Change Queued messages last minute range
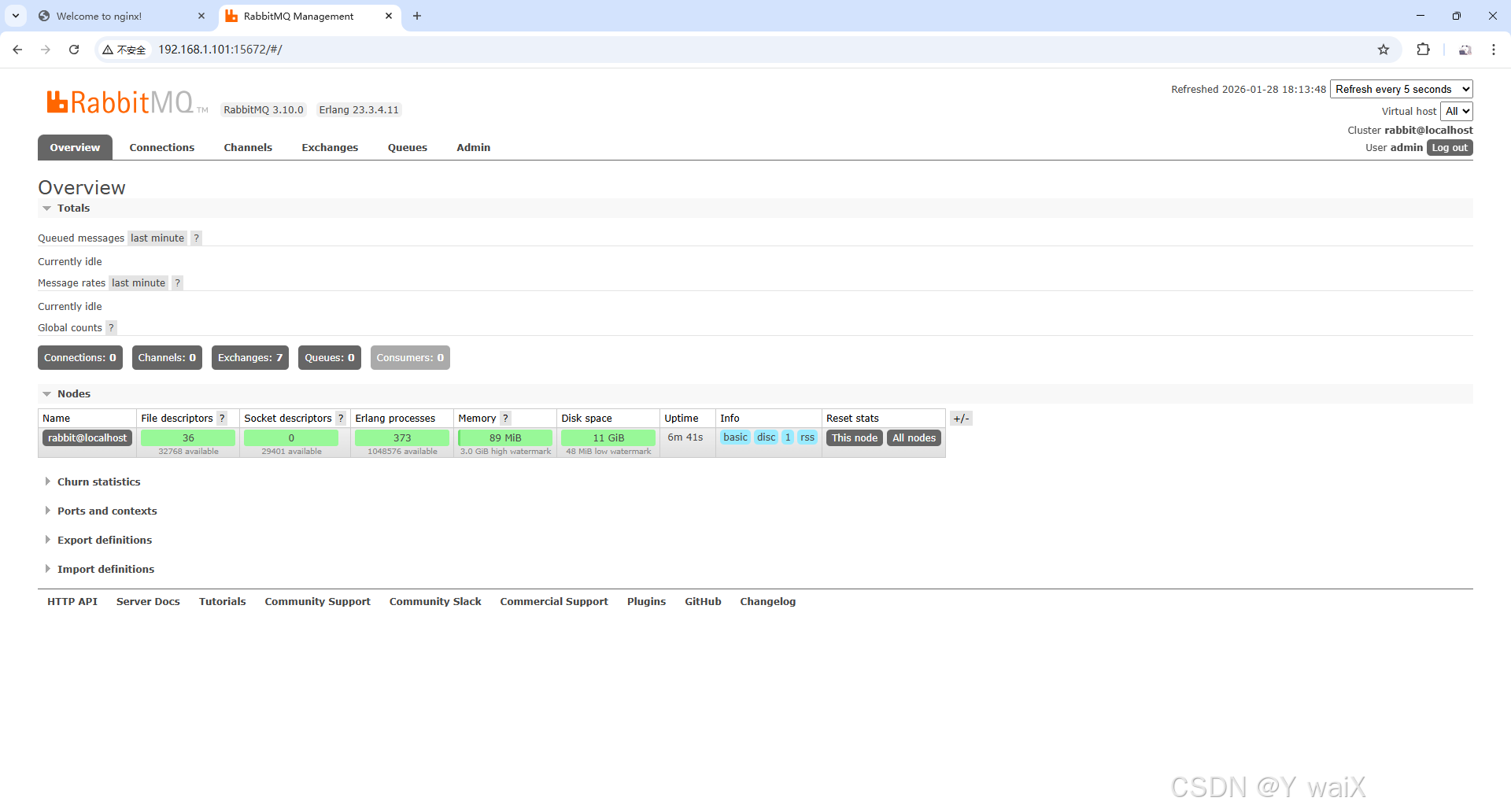This screenshot has height=812, width=1511. point(157,238)
